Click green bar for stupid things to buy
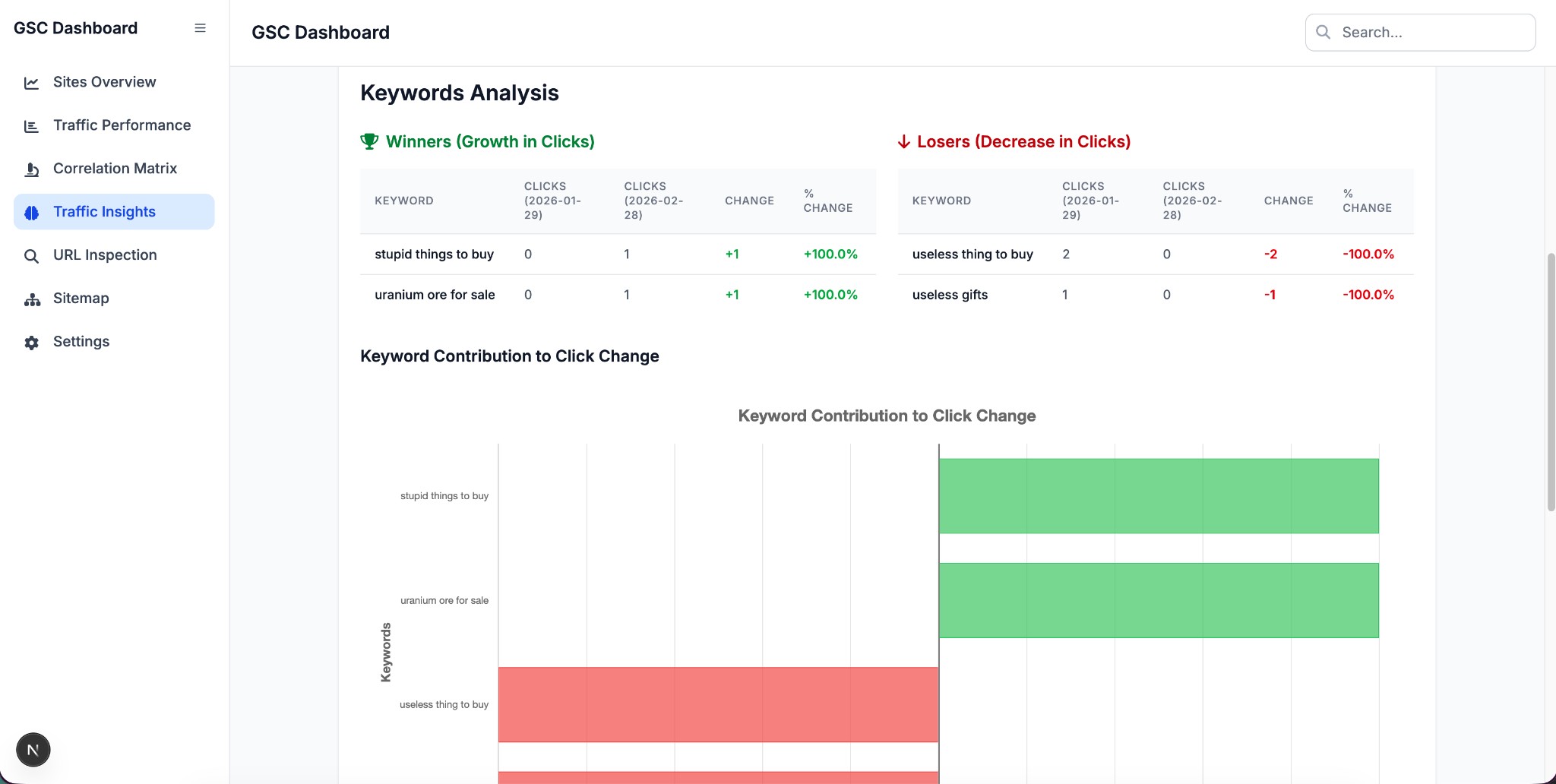1556x784 pixels. click(x=1159, y=496)
